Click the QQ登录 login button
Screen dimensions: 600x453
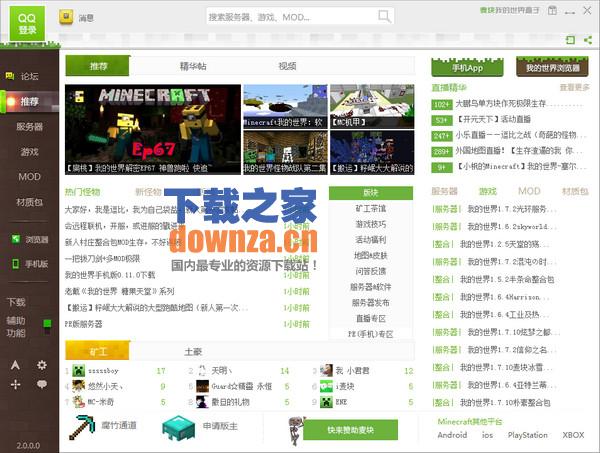click(x=28, y=24)
